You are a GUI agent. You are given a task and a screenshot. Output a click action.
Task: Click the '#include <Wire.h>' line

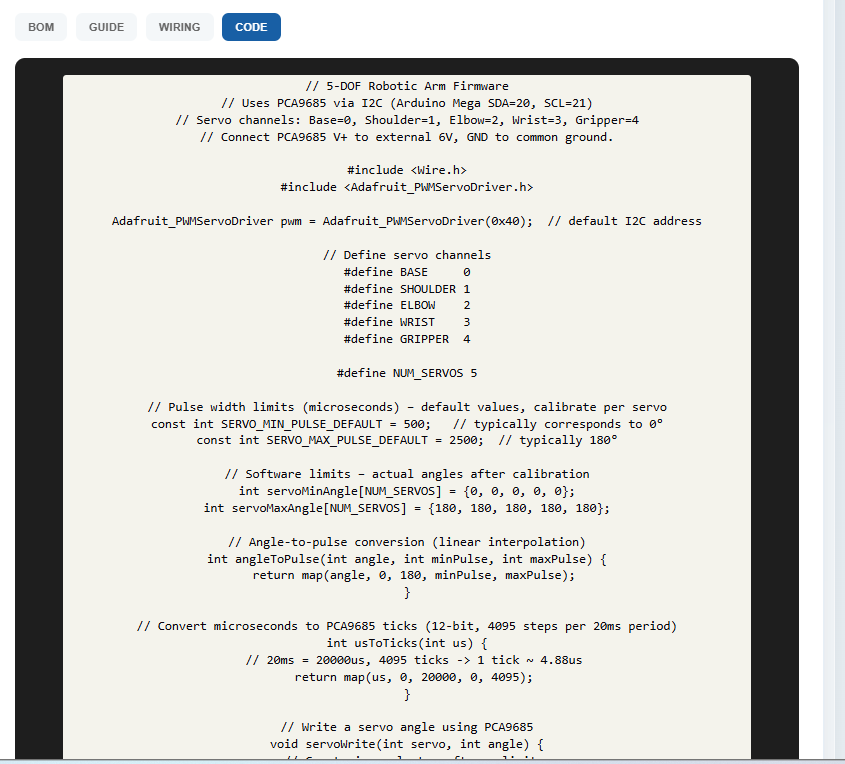(x=407, y=170)
